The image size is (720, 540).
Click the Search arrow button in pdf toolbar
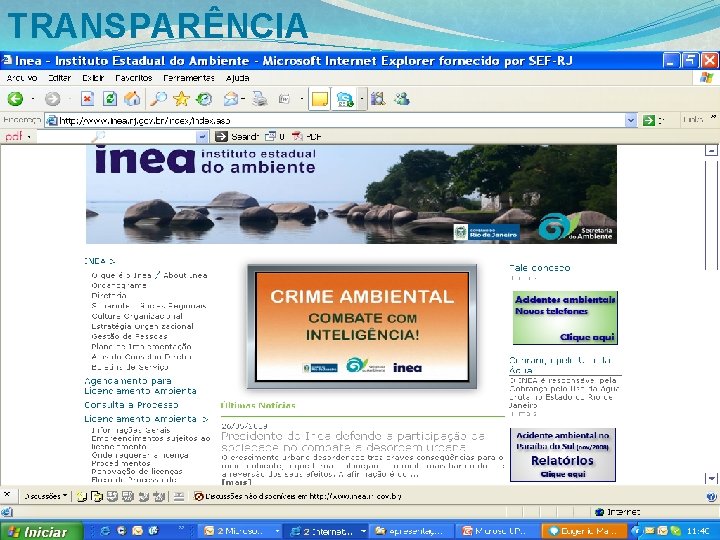click(x=221, y=136)
